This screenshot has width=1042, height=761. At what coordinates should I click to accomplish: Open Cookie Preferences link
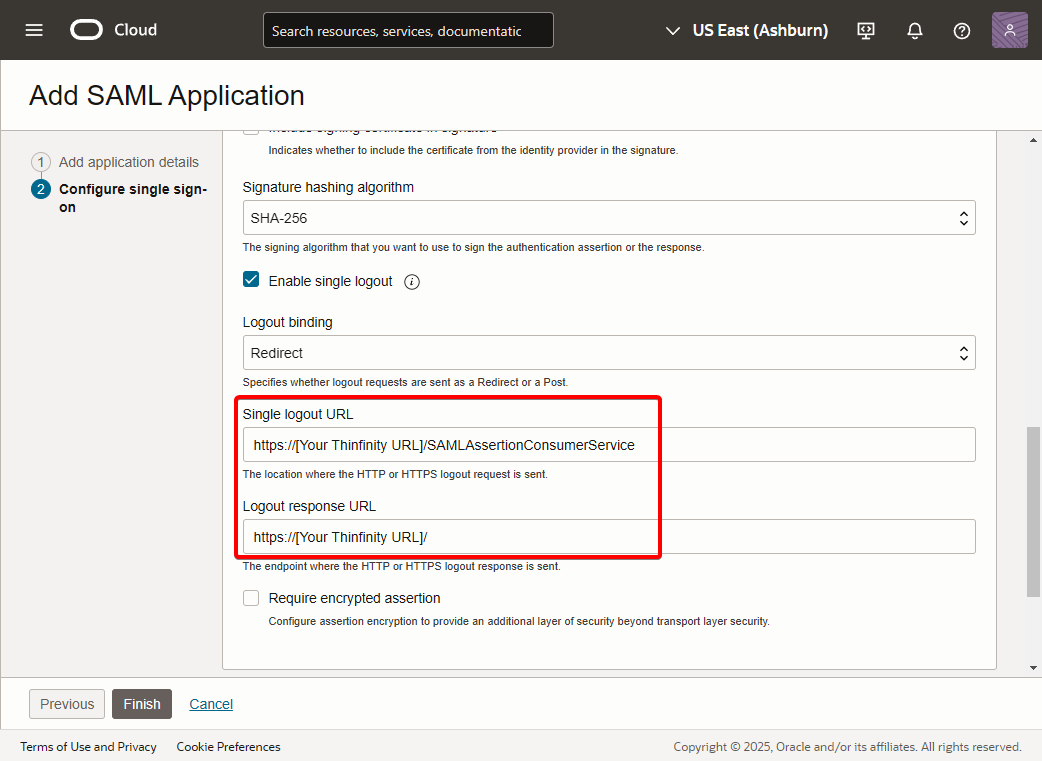(229, 746)
